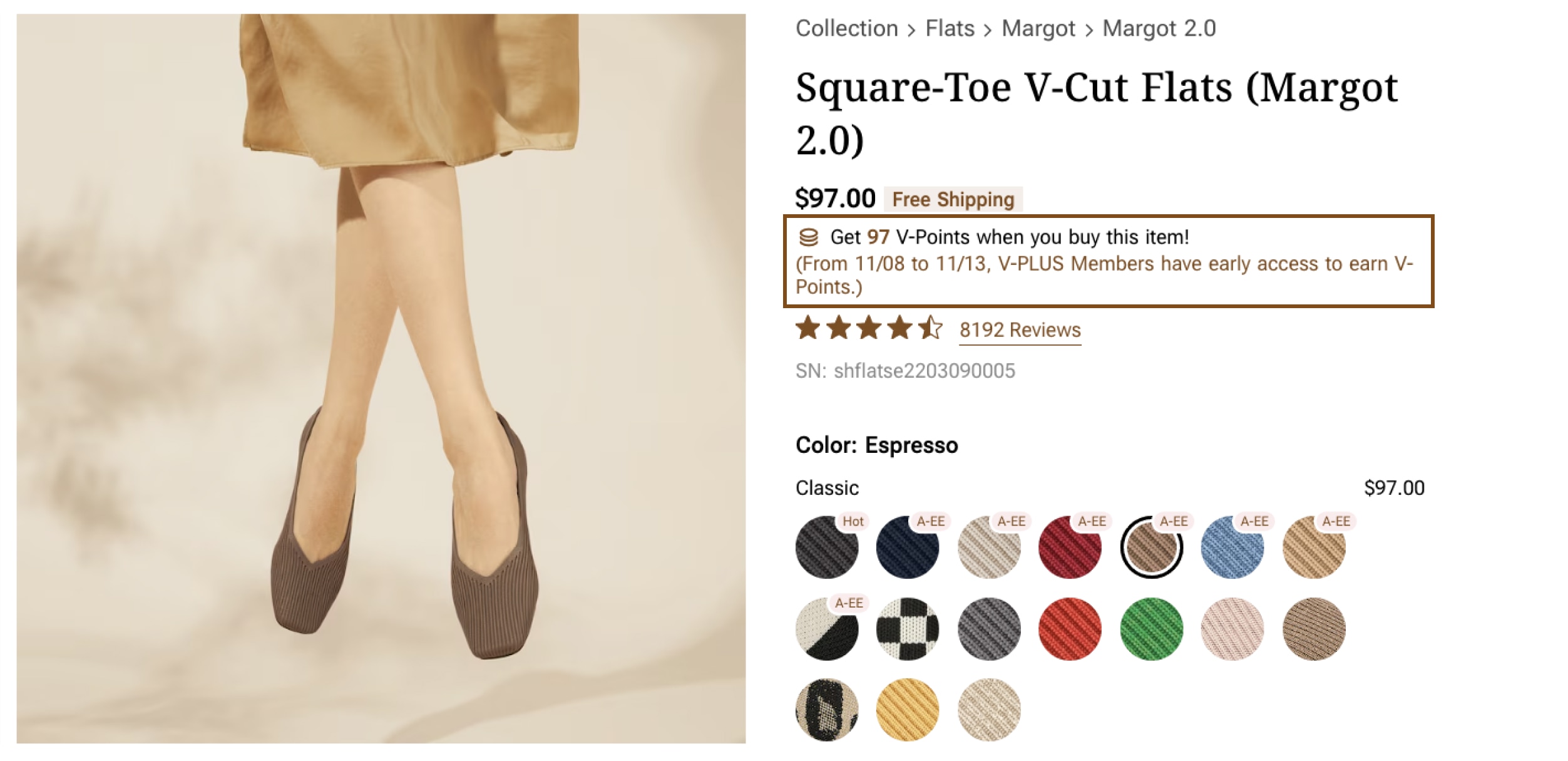This screenshot has height=761, width=1568.
Task: Select the navy blue color swatch
Action: click(x=908, y=547)
